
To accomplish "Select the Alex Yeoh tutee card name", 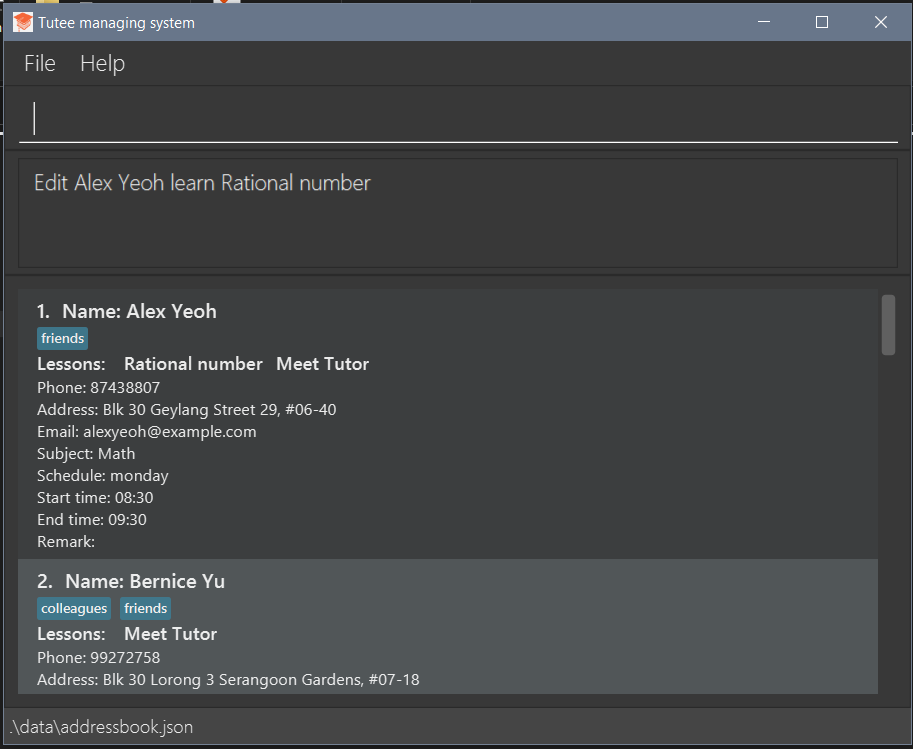I will [x=139, y=311].
